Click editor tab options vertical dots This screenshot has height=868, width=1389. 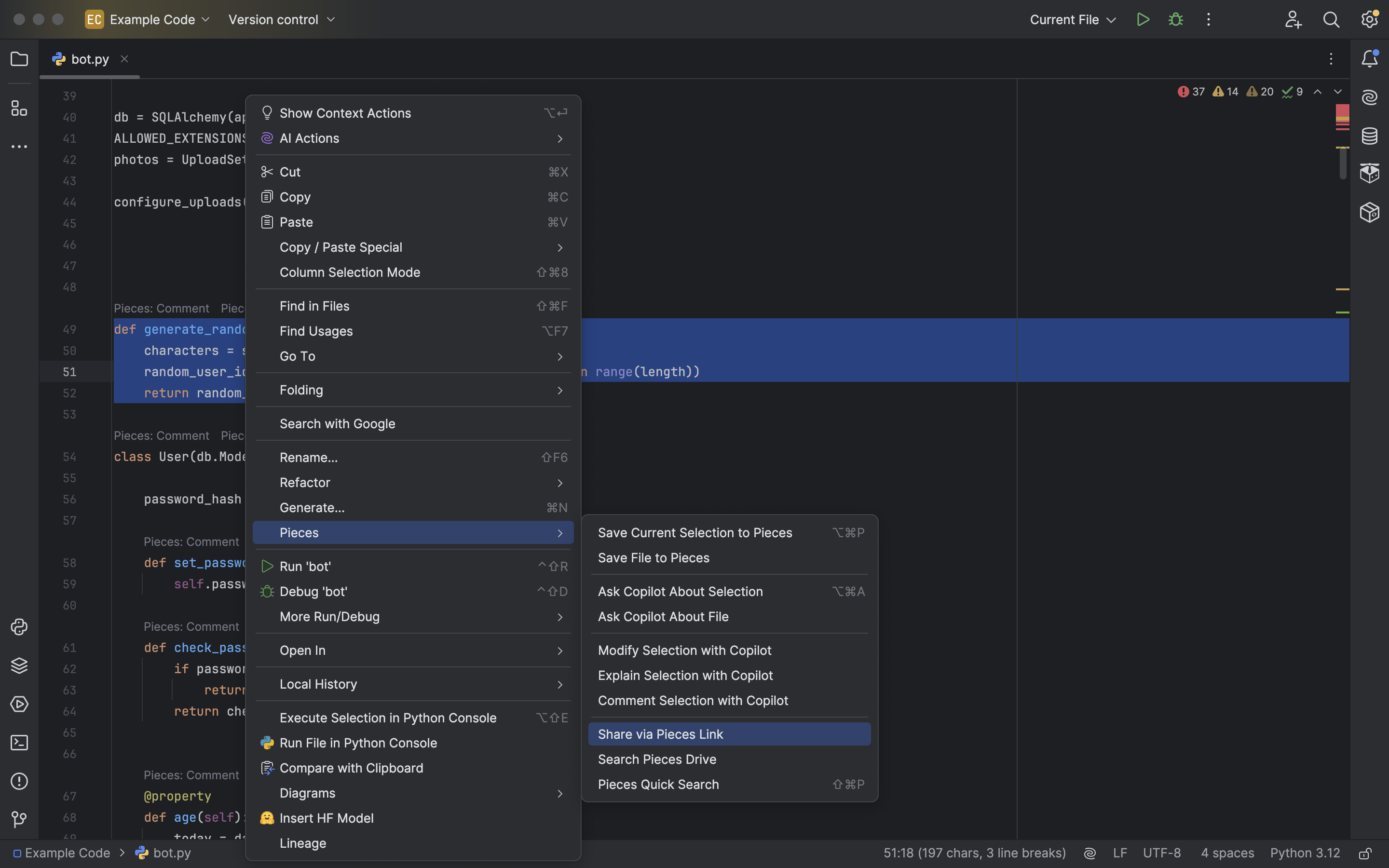coord(1331,58)
